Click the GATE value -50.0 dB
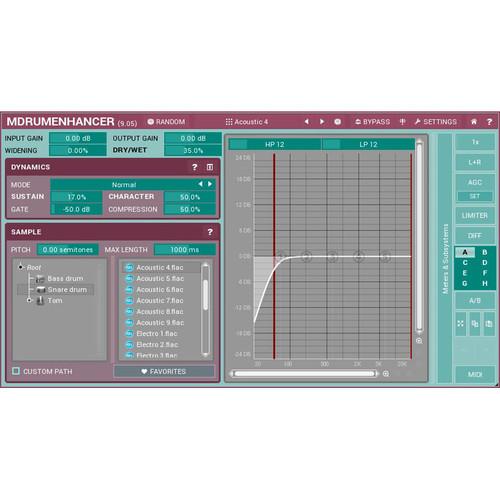This screenshot has width=500, height=500. coord(77,209)
